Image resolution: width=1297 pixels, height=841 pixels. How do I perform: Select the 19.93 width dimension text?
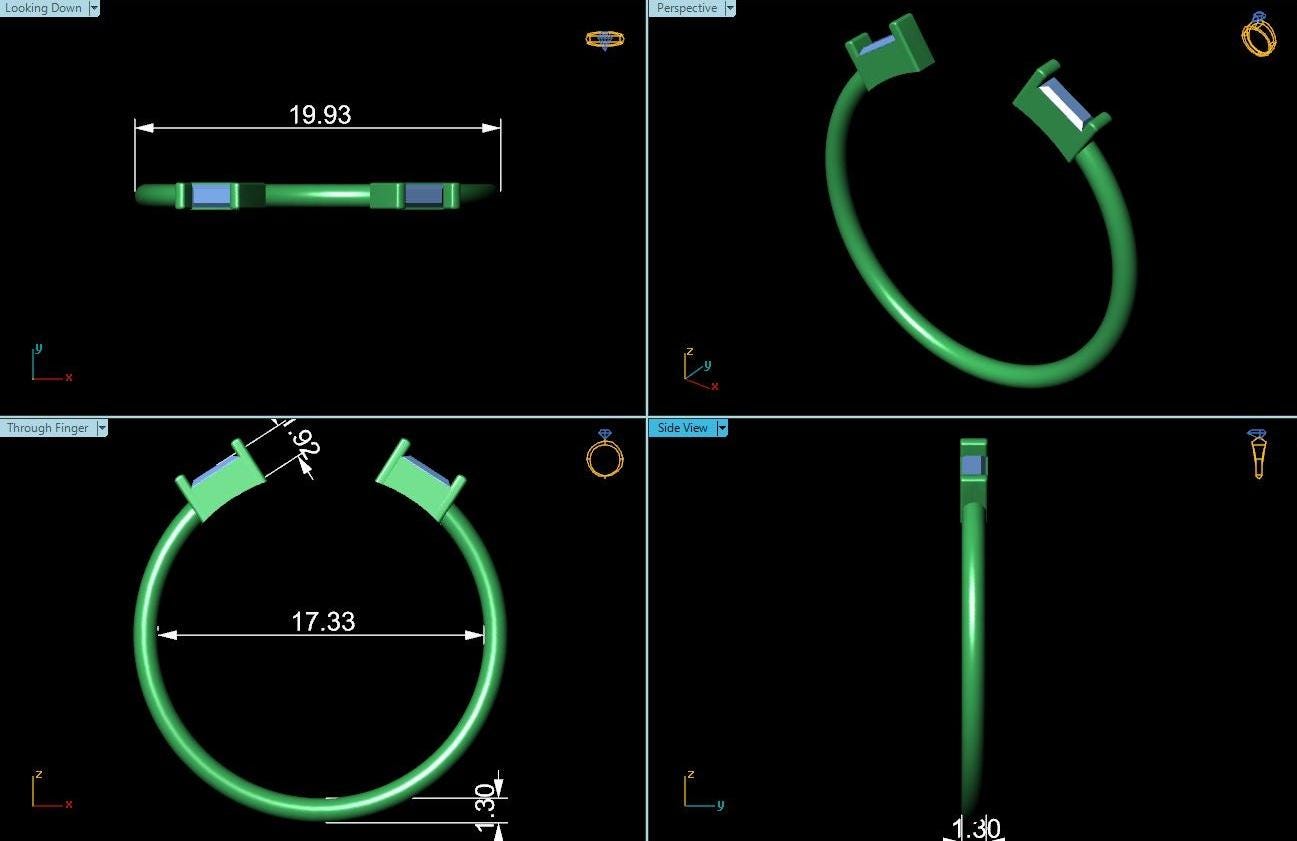[x=320, y=115]
